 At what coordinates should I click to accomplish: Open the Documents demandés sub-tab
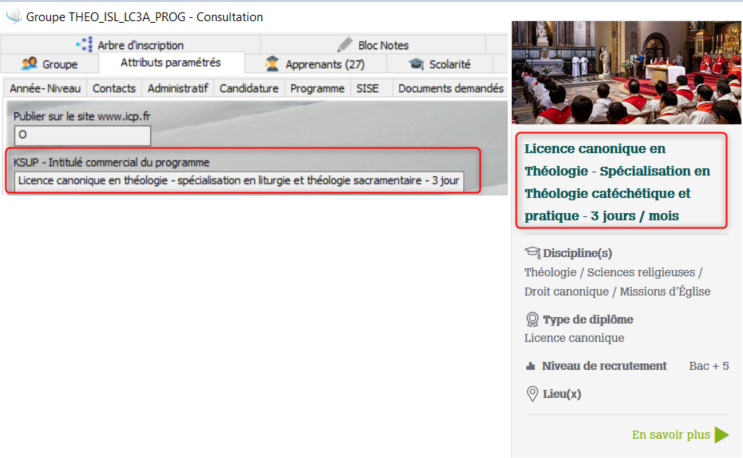point(449,88)
